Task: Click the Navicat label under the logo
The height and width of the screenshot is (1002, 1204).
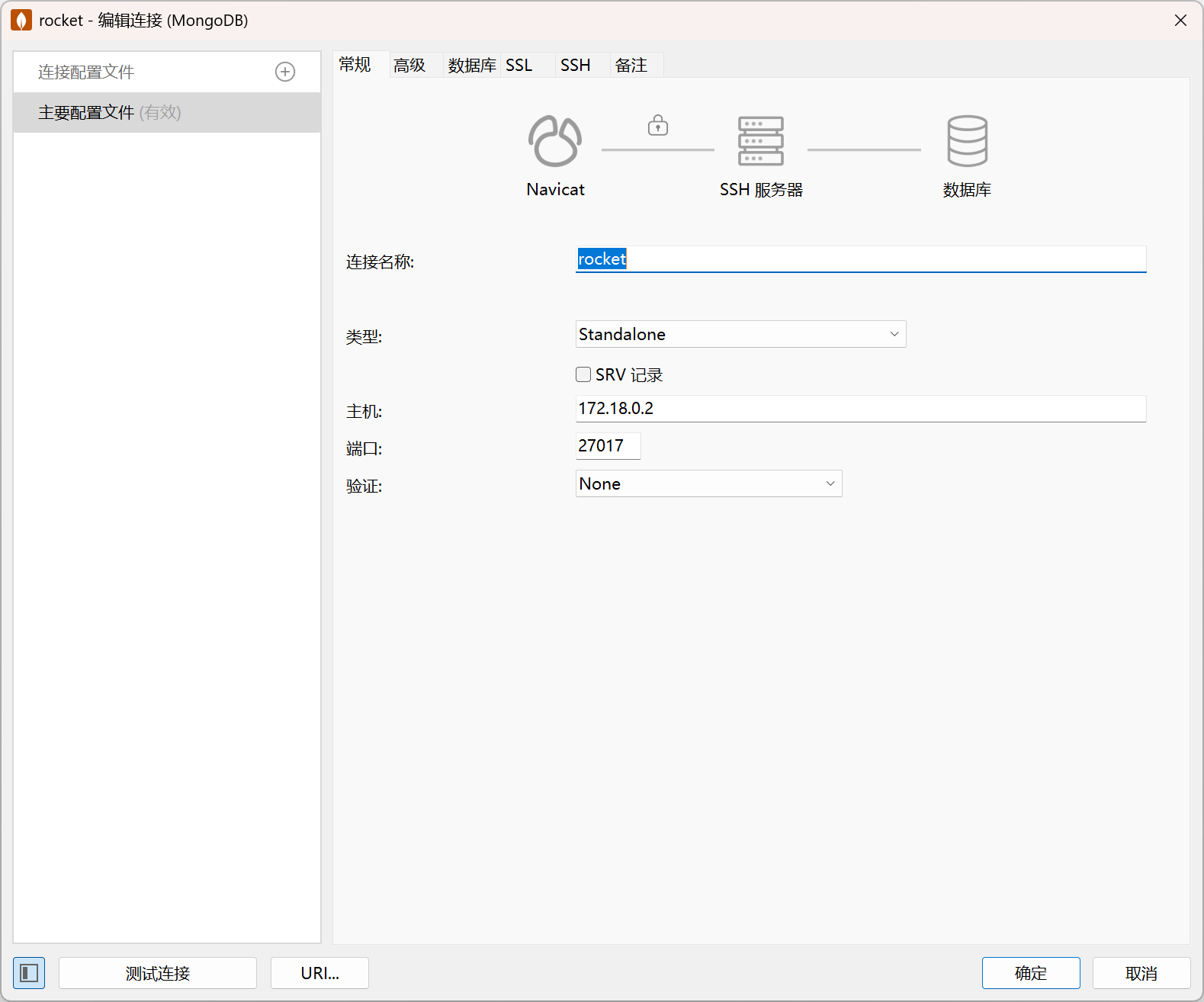Action: click(555, 190)
